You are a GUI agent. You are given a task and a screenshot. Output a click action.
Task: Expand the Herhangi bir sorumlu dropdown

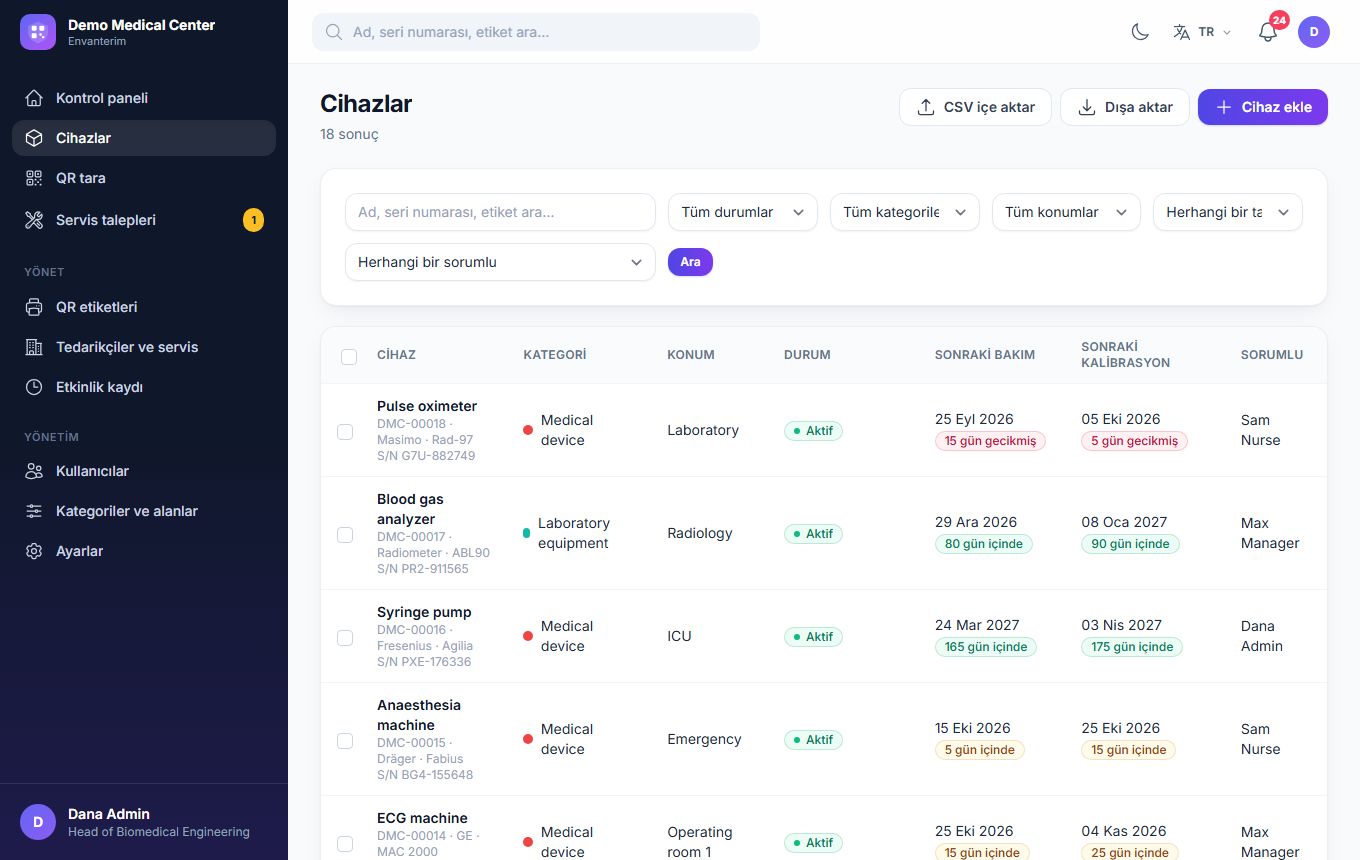(x=500, y=262)
